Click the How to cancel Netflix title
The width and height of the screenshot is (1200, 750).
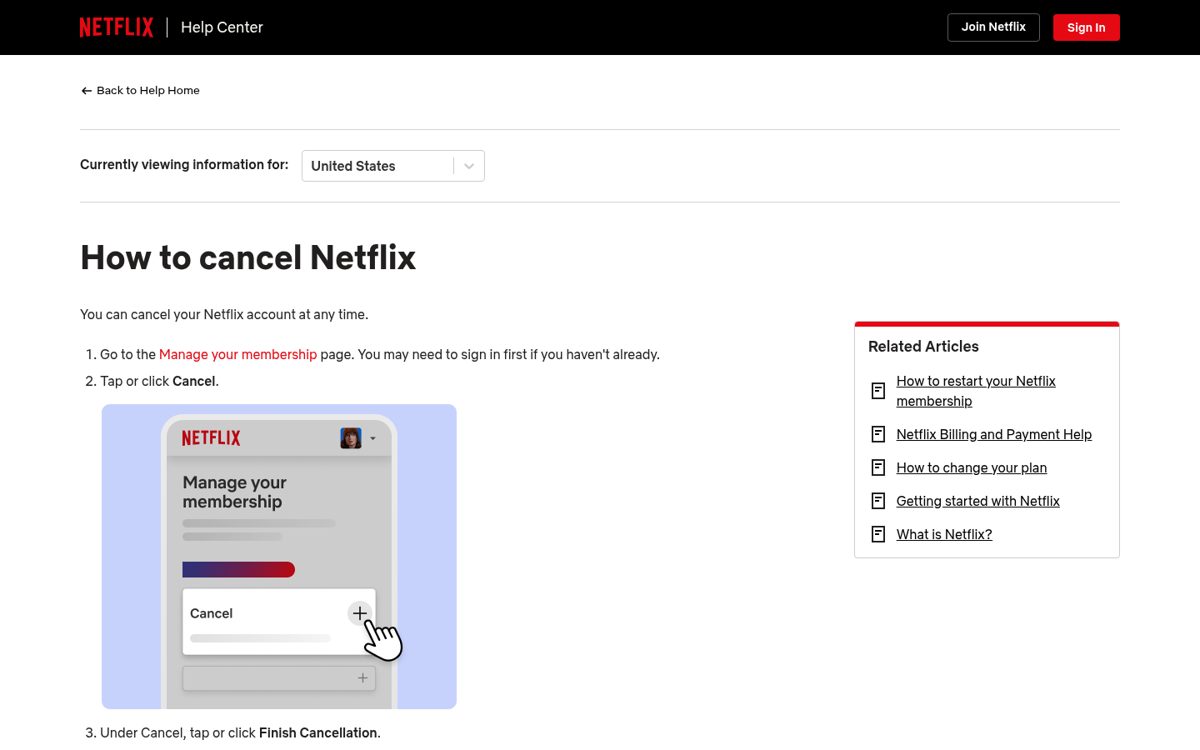(248, 257)
